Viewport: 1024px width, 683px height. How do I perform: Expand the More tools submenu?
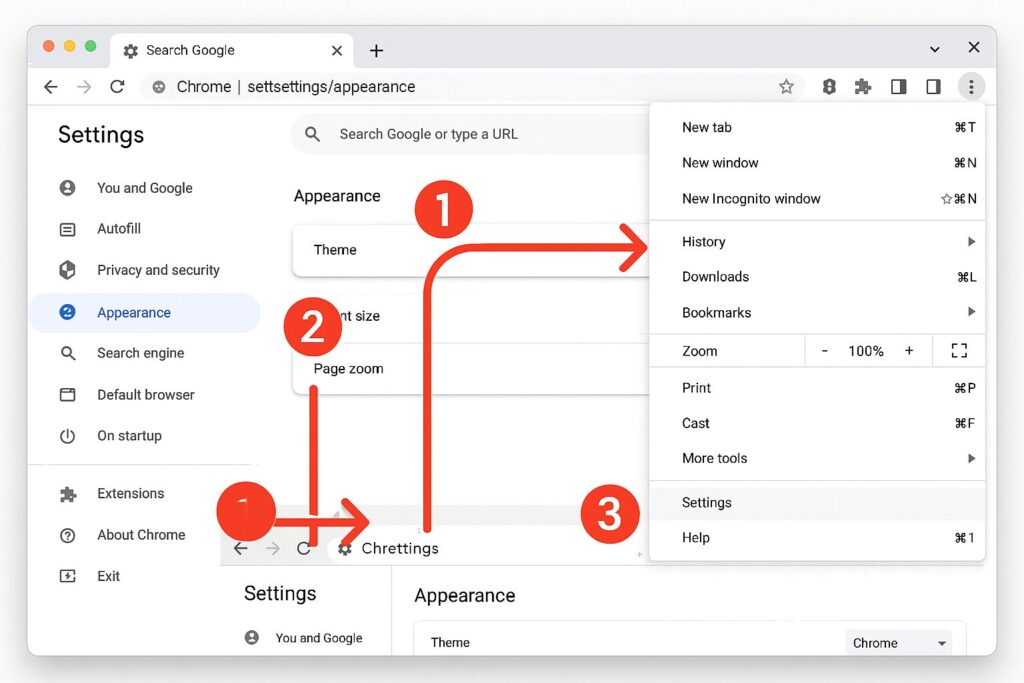pos(817,458)
